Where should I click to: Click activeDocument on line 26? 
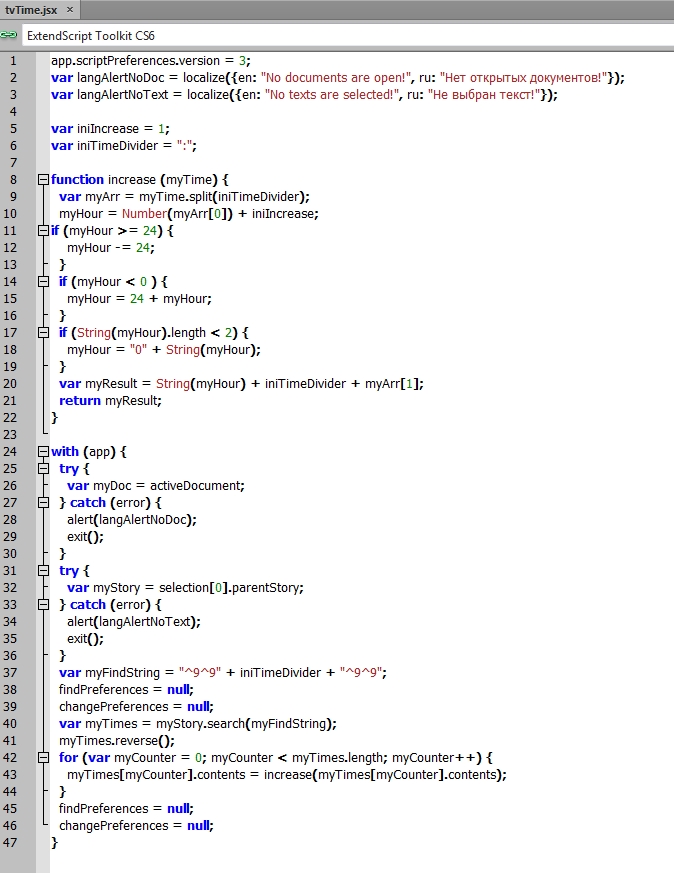[x=195, y=485]
